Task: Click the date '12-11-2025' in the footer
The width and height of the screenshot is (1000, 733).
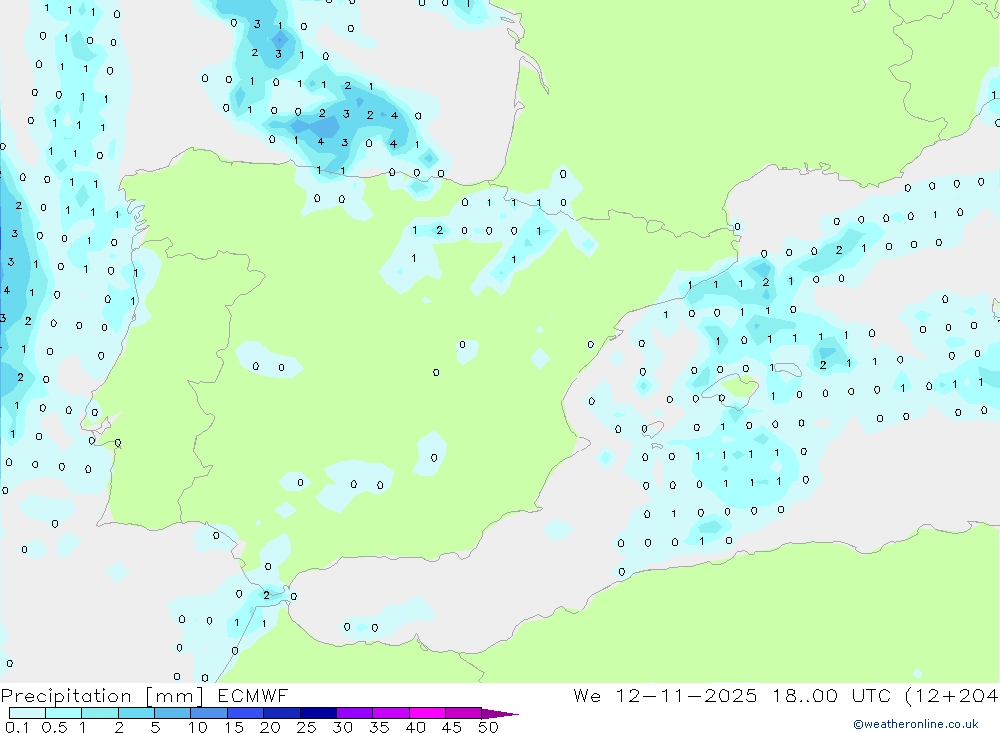Action: [686, 695]
